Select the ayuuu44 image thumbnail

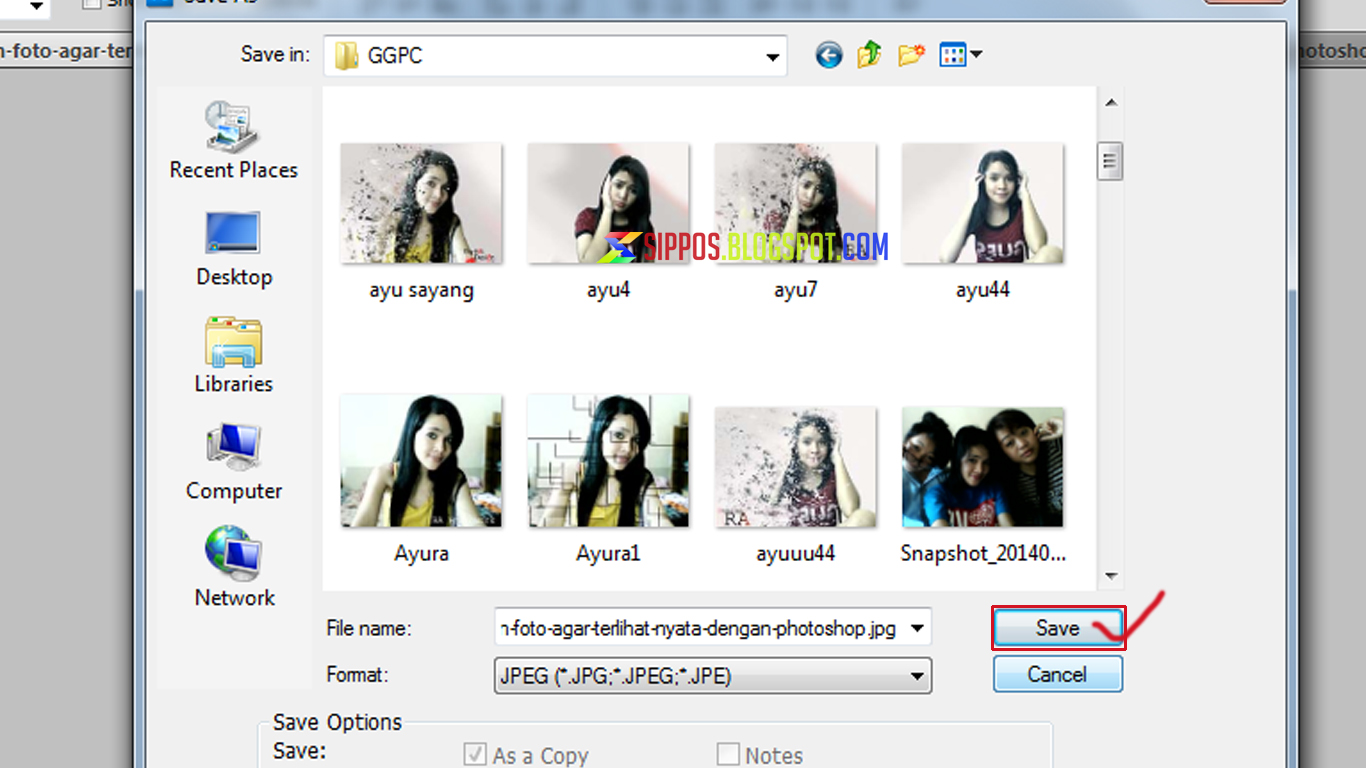[x=795, y=467]
